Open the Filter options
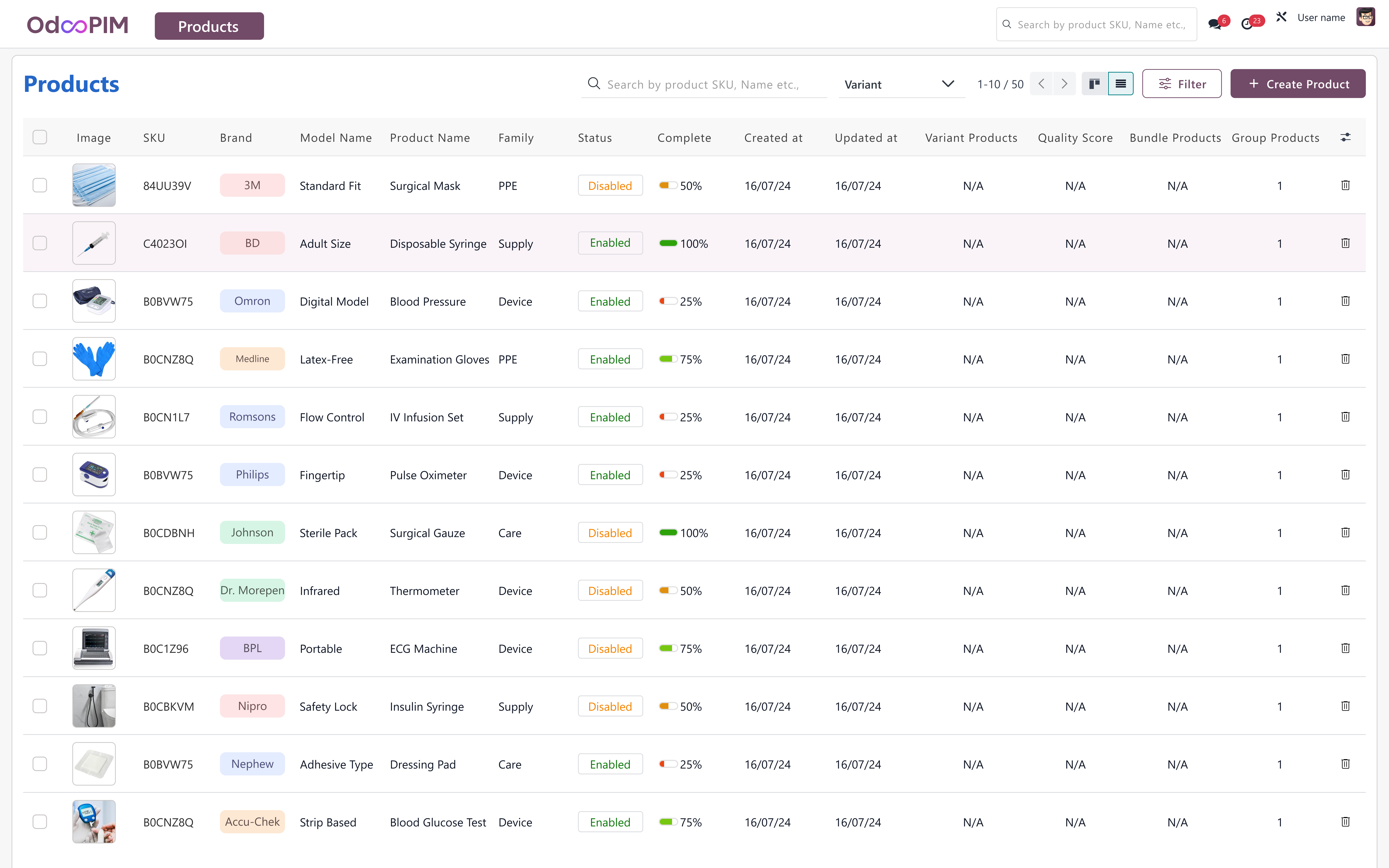The image size is (1389, 868). [x=1182, y=84]
